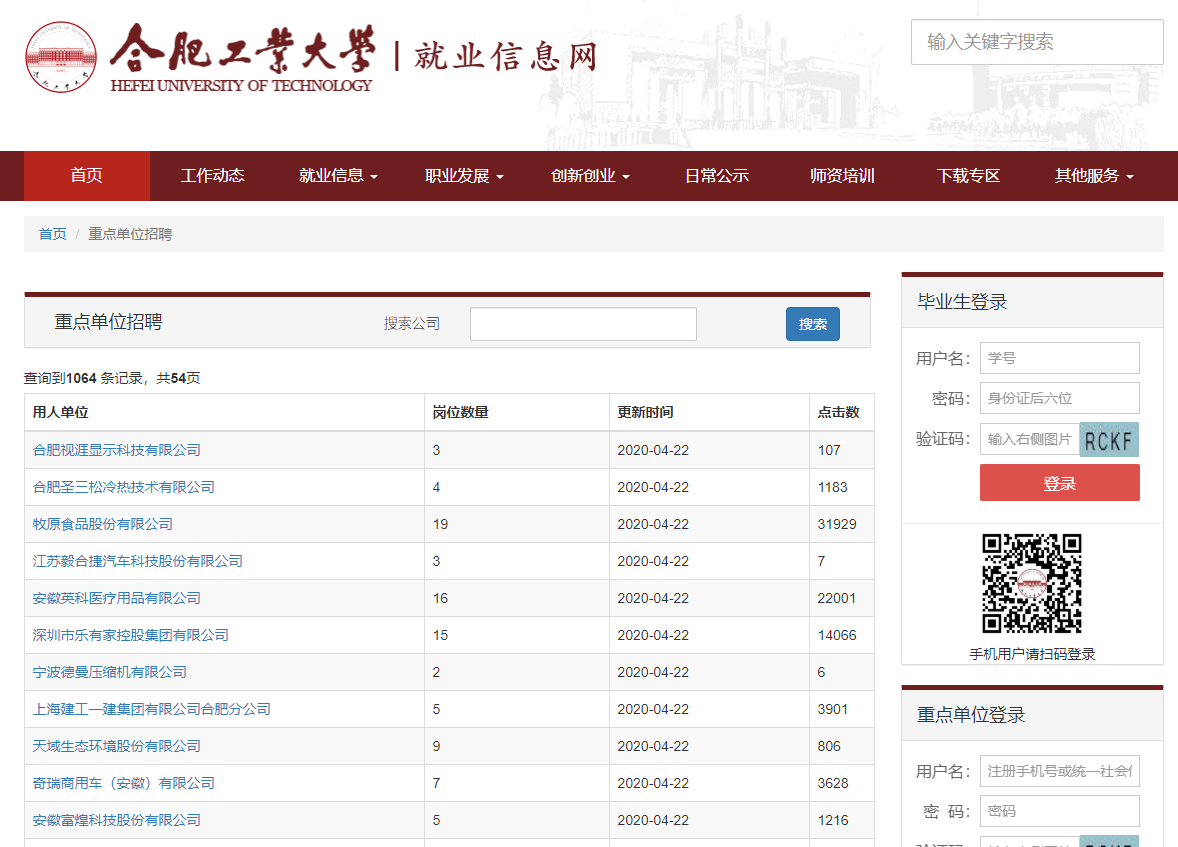1178x847 pixels.
Task: Open the 就业信息 dropdown menu
Action: [x=337, y=175]
